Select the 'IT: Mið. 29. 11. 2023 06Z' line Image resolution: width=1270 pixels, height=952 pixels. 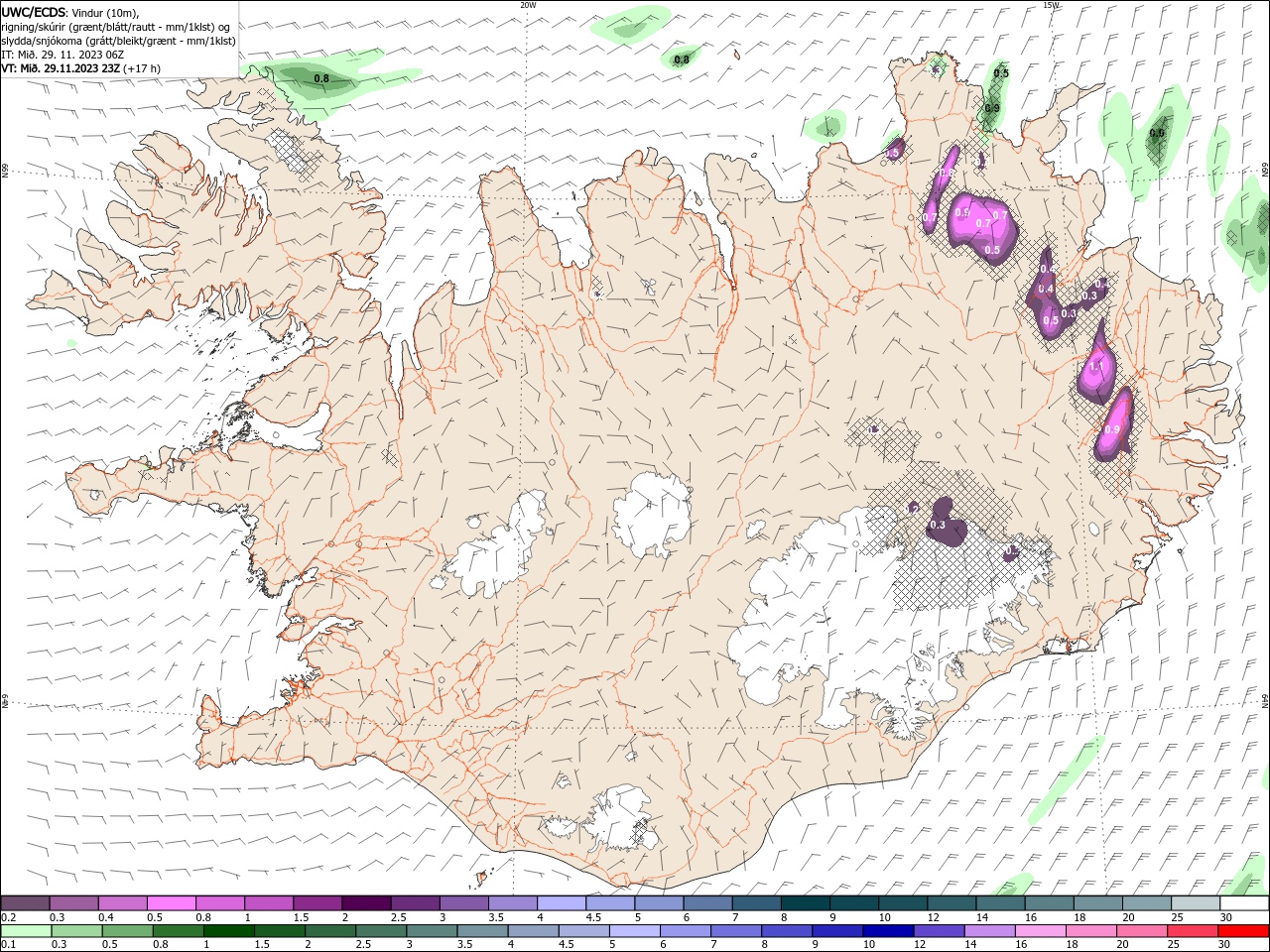(x=63, y=55)
